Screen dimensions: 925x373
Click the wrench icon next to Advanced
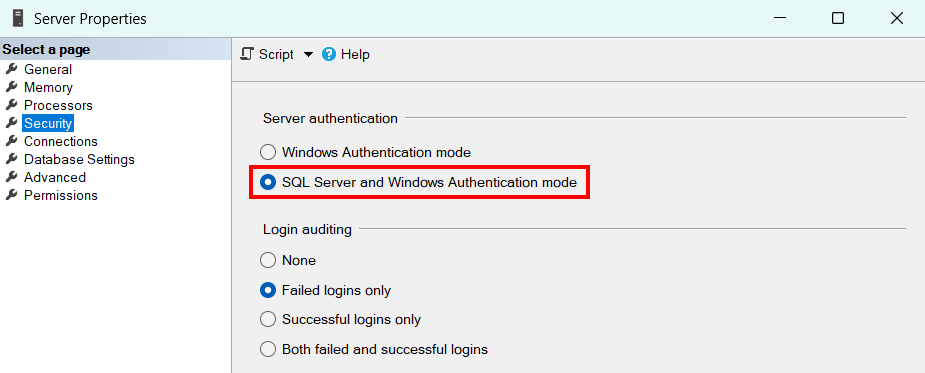coord(11,177)
